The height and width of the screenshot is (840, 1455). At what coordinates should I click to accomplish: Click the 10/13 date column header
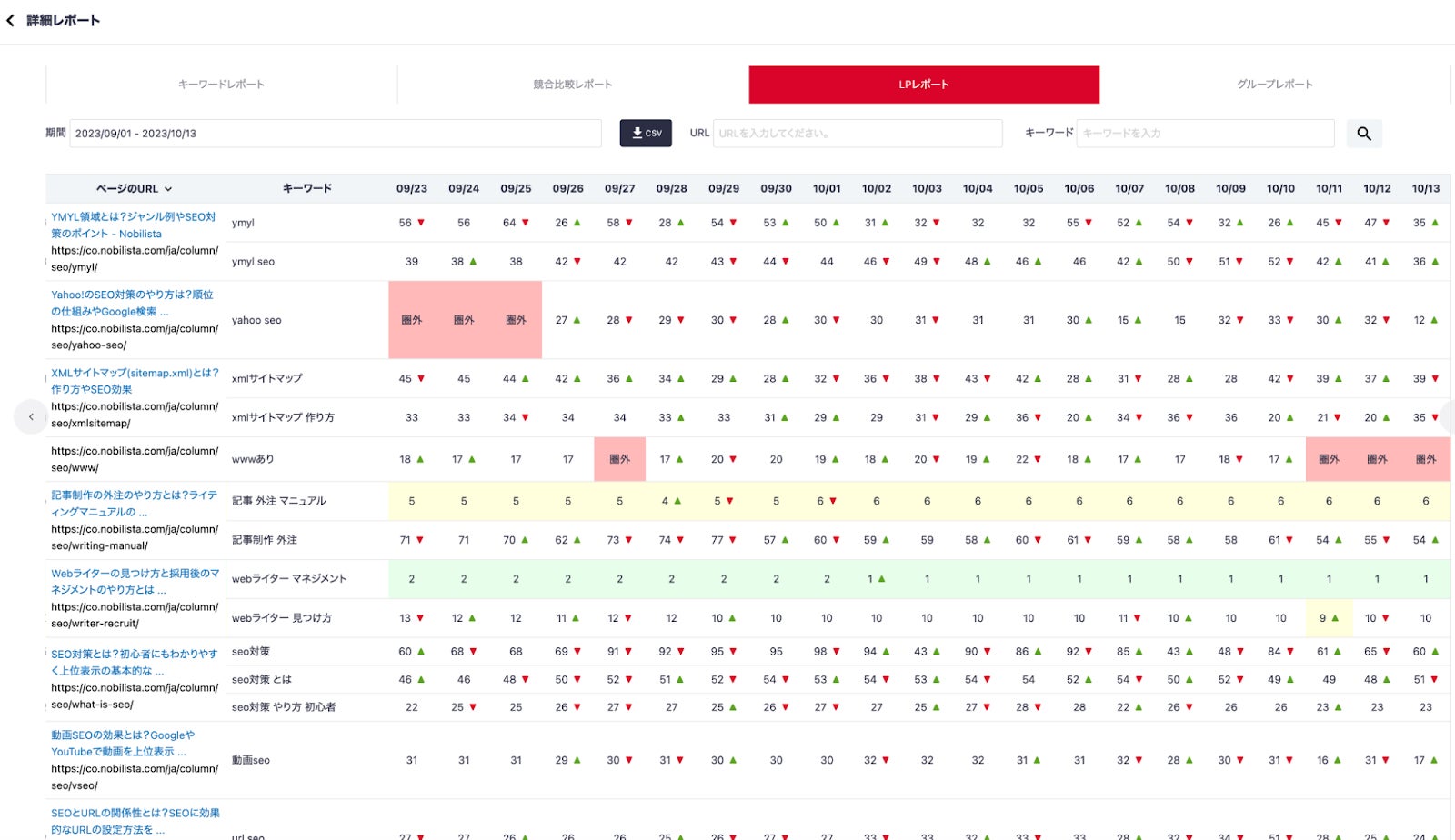pos(1426,189)
